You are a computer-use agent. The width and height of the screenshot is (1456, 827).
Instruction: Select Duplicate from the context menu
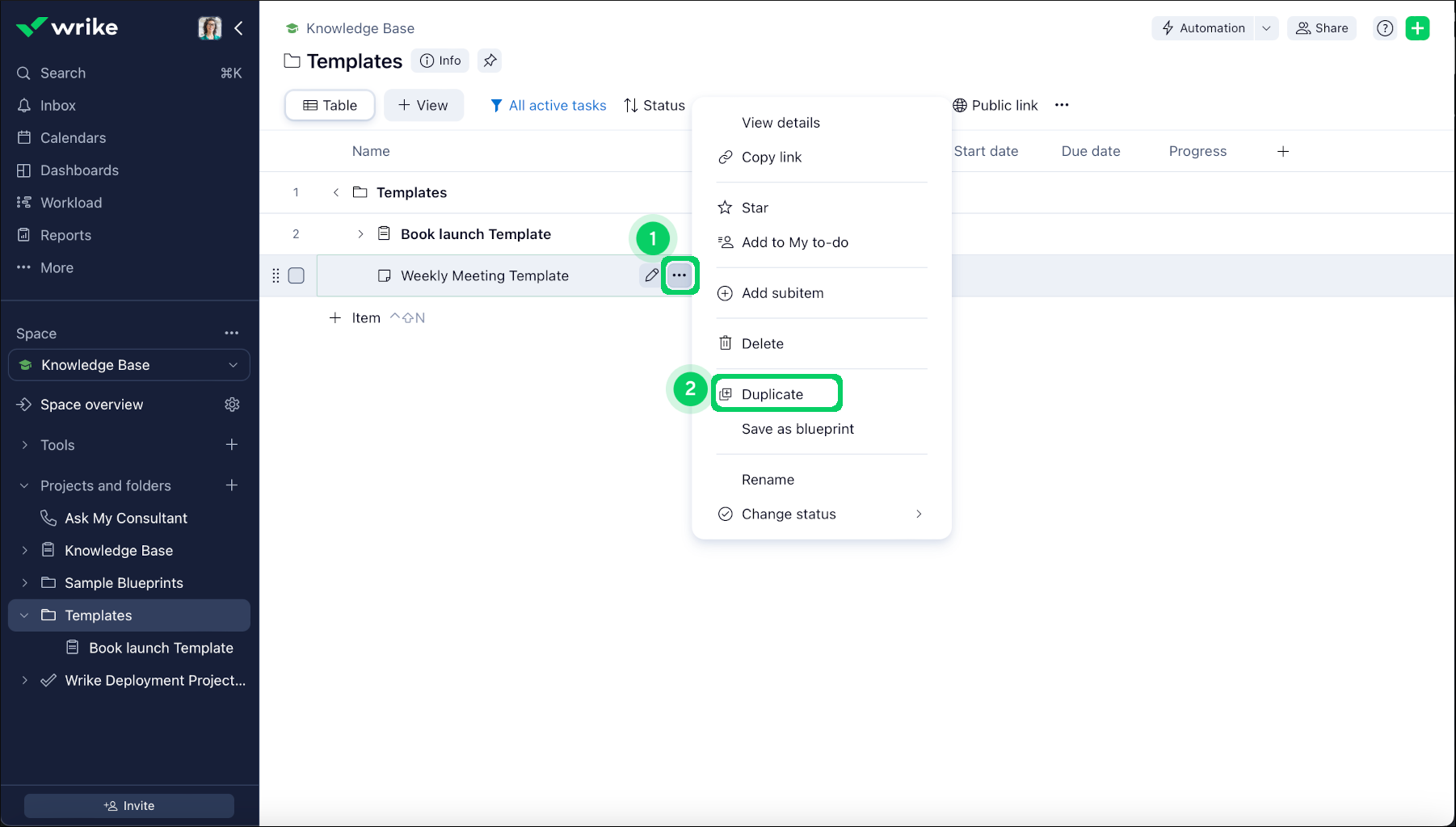pyautogui.click(x=773, y=393)
